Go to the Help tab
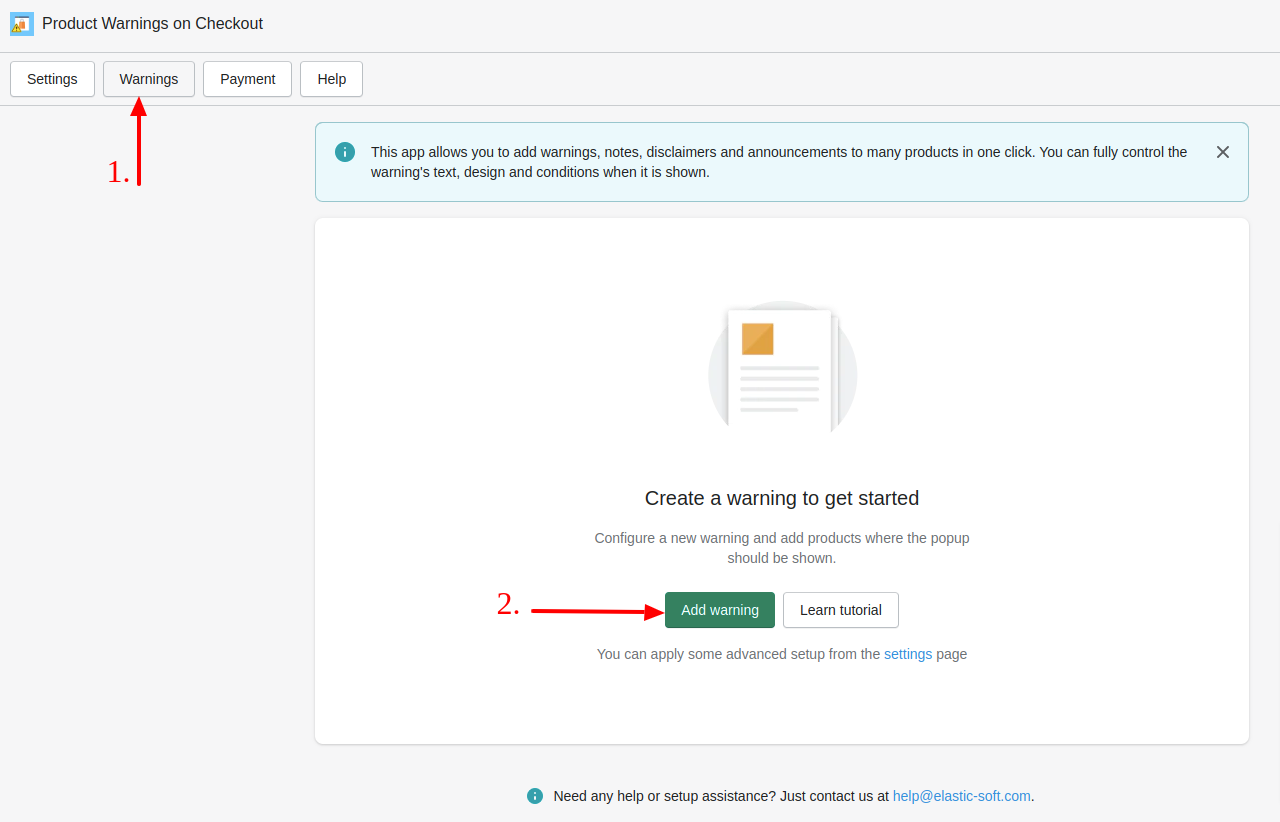 (x=331, y=79)
